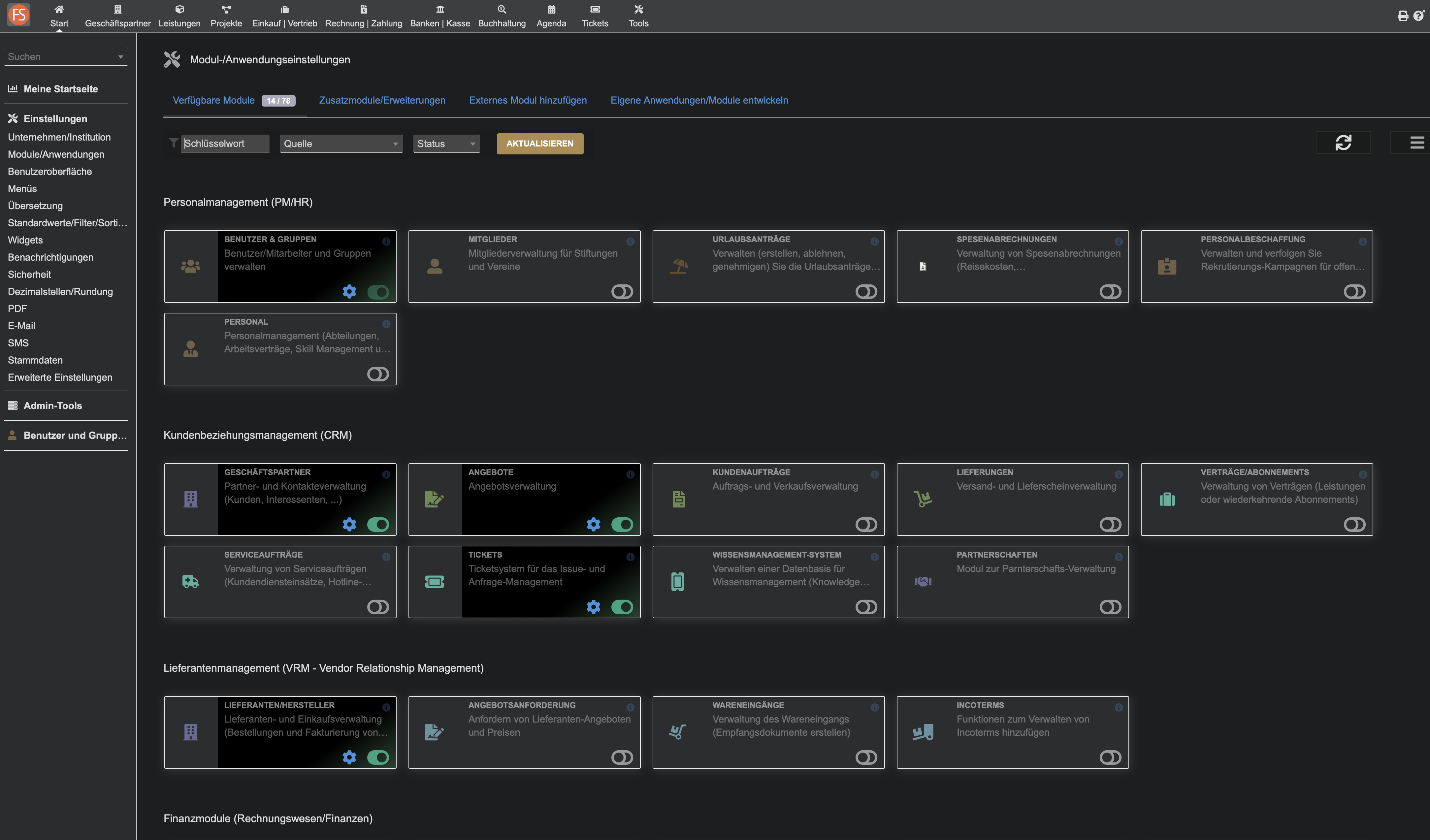Click info icon on Incoterms card
This screenshot has width=1430, height=840.
point(1119,707)
